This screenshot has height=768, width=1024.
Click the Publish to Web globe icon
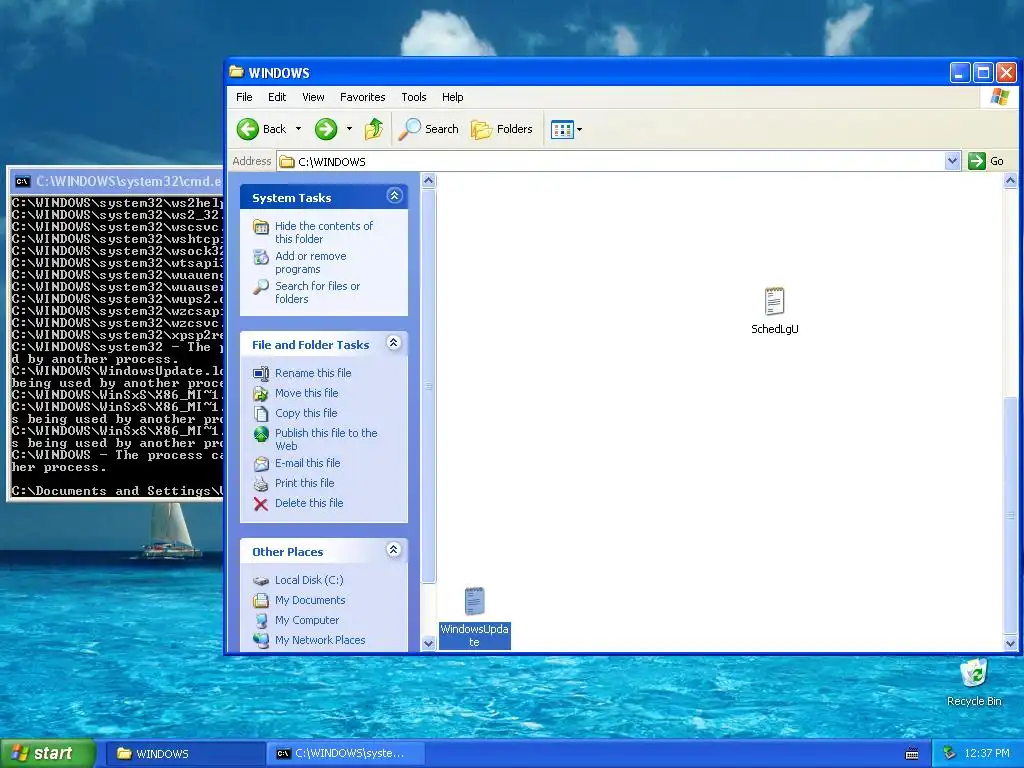pyautogui.click(x=261, y=434)
